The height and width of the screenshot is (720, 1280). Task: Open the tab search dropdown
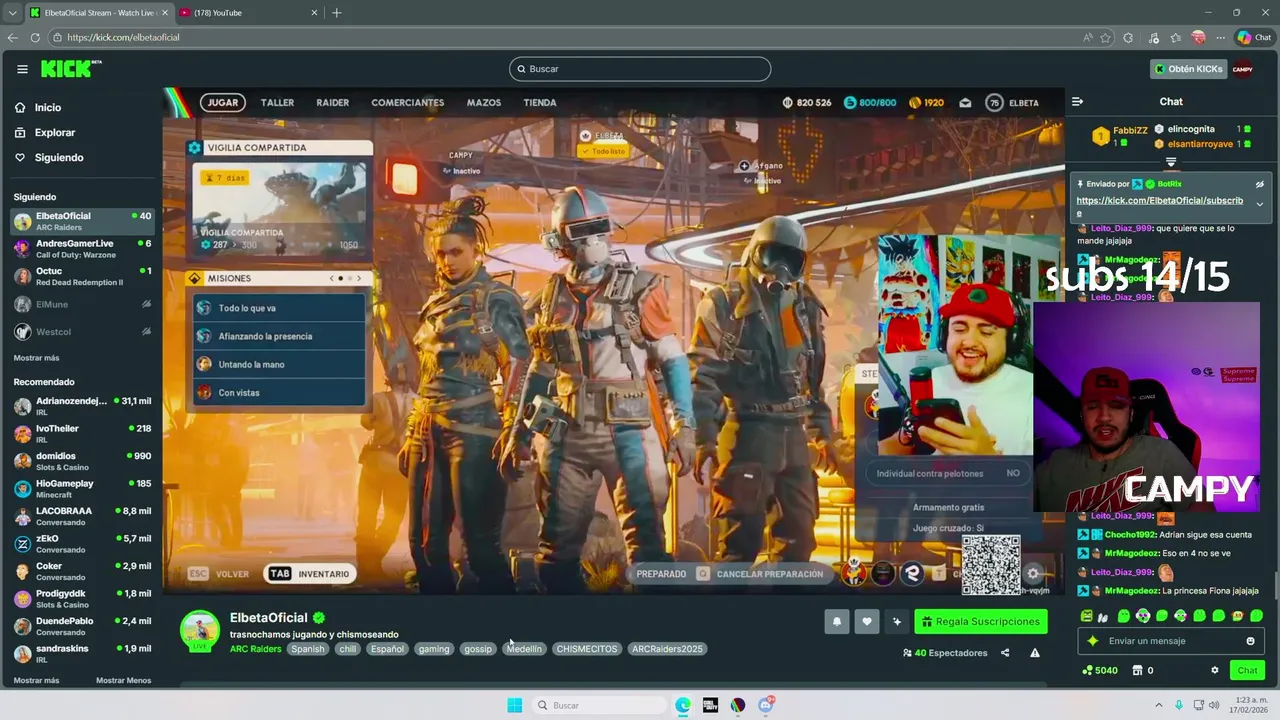pyautogui.click(x=12, y=13)
